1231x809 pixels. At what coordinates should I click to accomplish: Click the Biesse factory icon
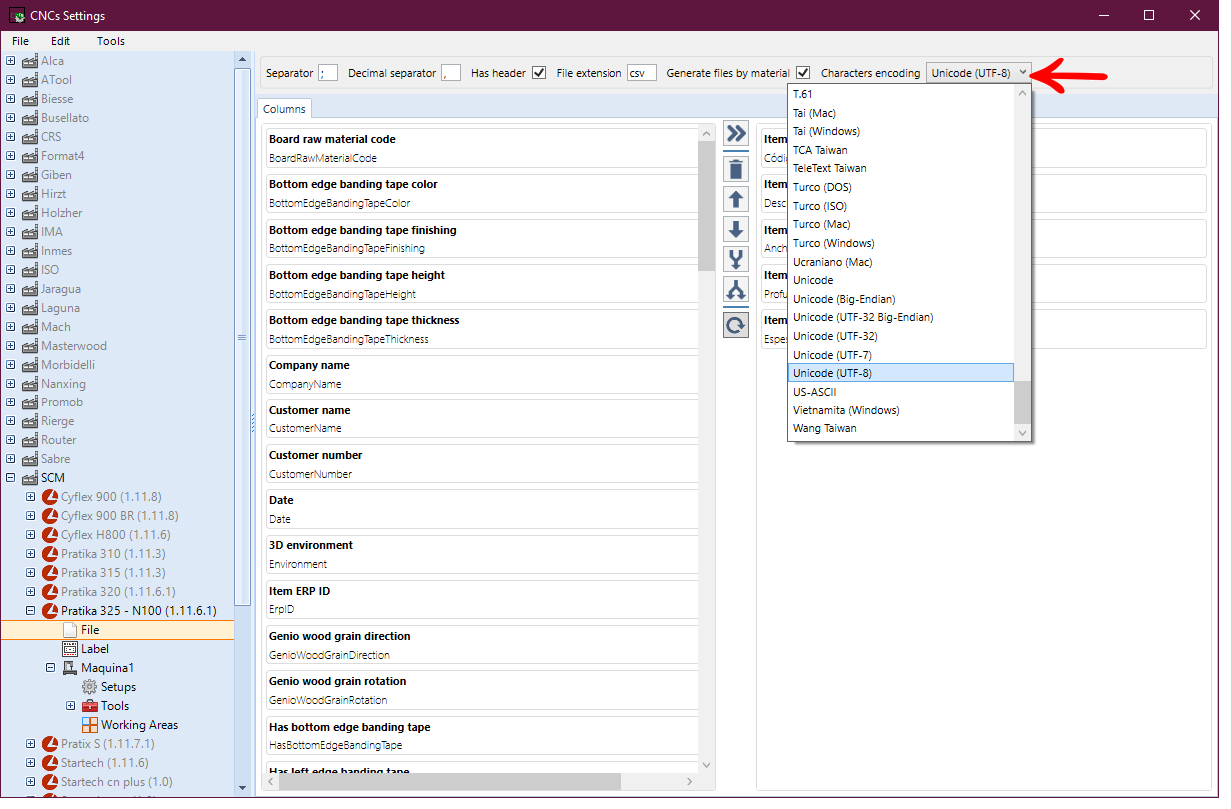tap(30, 99)
